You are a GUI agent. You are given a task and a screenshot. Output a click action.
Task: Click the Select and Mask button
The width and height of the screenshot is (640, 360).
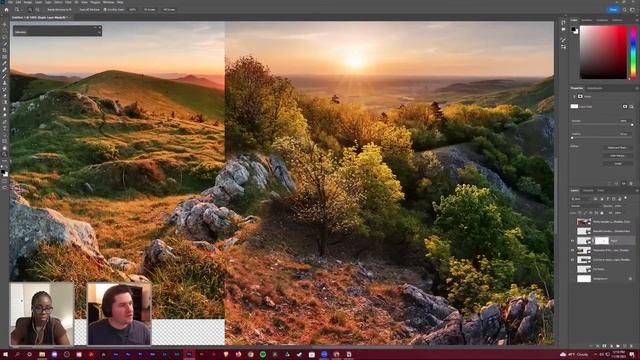pyautogui.click(x=618, y=148)
